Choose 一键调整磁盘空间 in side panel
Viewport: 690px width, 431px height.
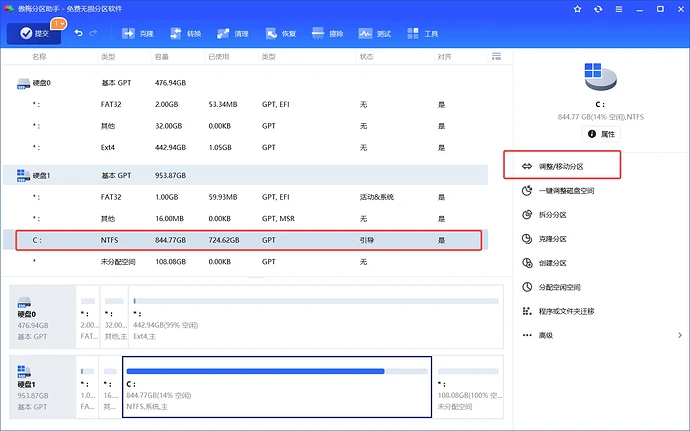point(566,190)
